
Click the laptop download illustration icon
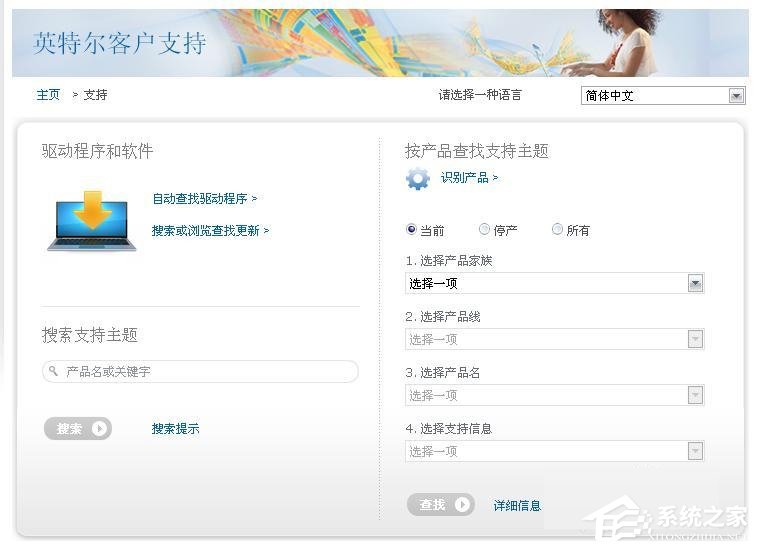(x=92, y=221)
